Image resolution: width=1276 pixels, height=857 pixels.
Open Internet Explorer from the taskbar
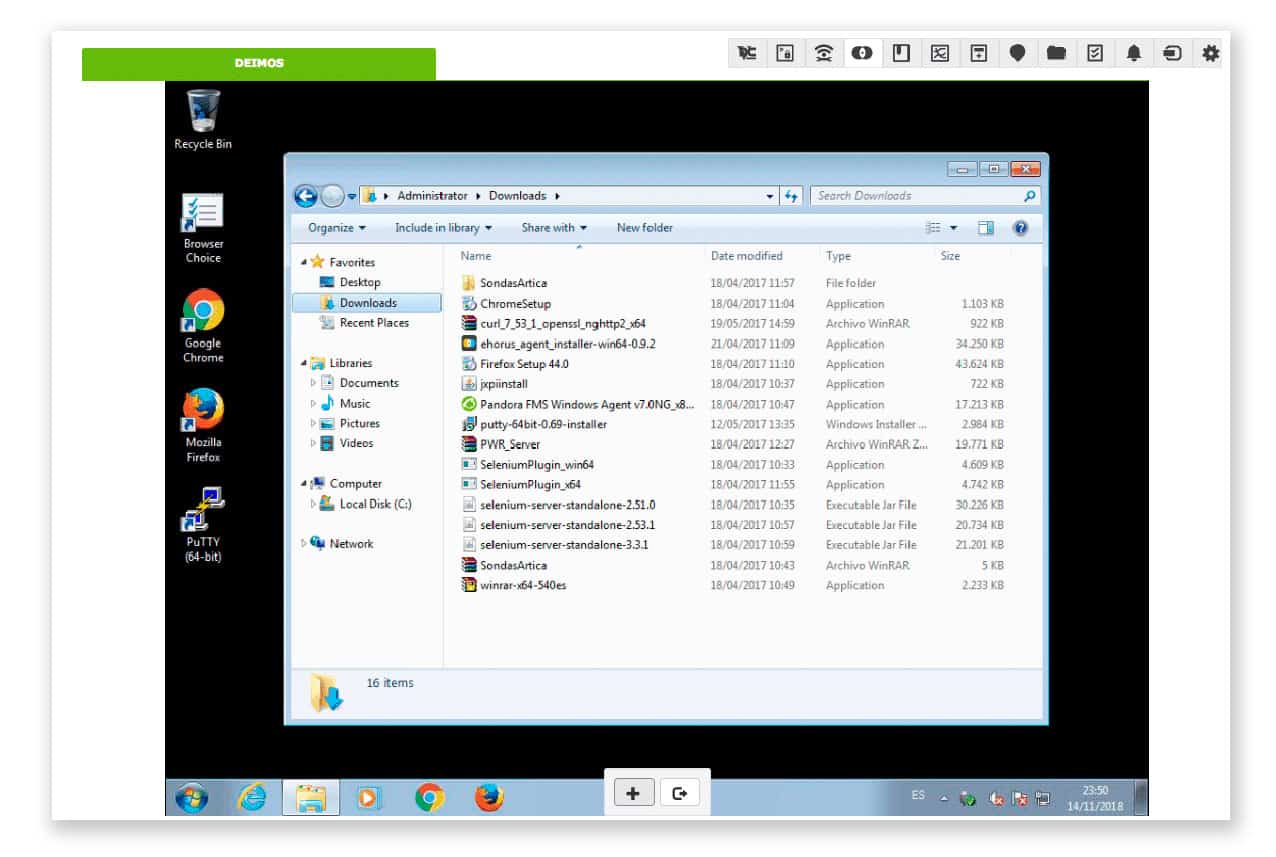(x=251, y=797)
